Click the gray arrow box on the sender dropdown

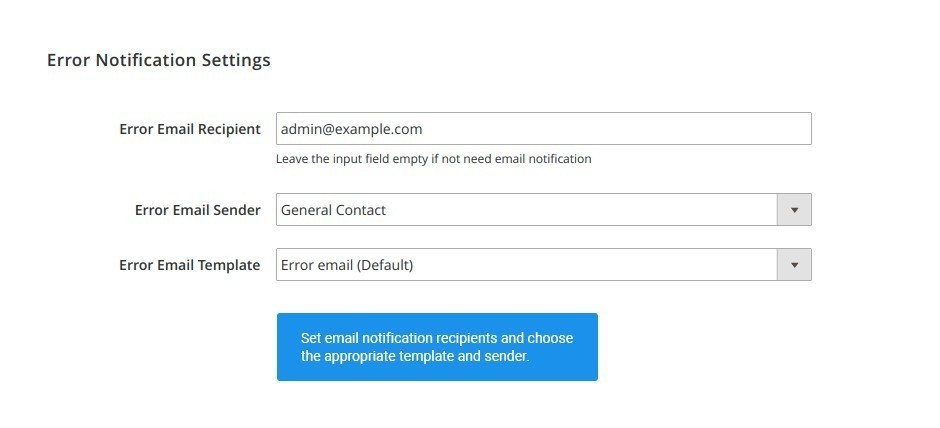click(x=794, y=209)
